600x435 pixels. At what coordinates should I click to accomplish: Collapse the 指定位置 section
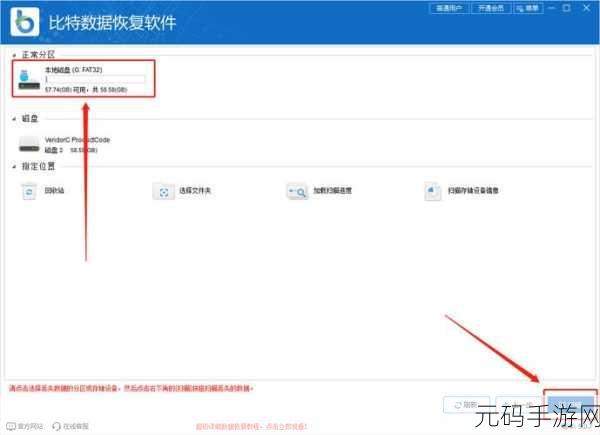14,166
